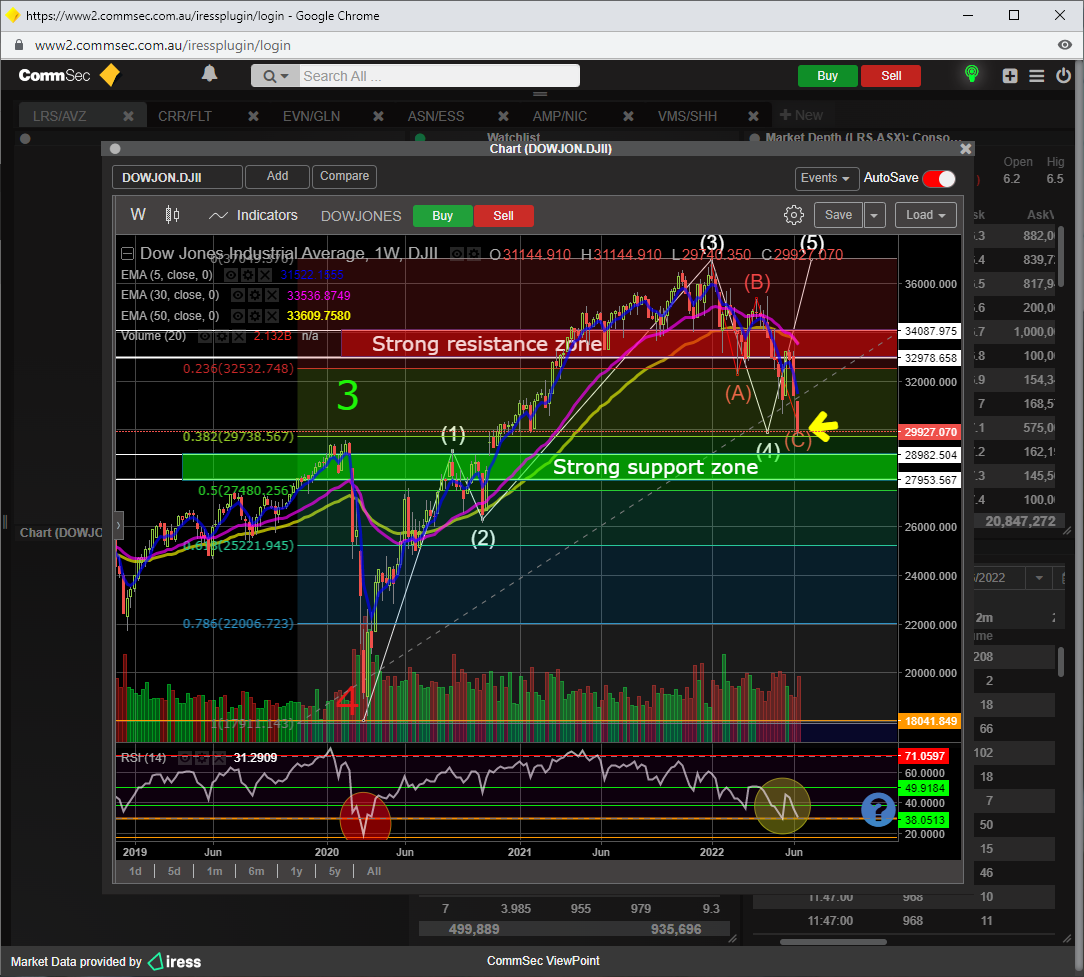
Task: Toggle visibility of the EMA (30, close, 0) indicator
Action: click(238, 295)
